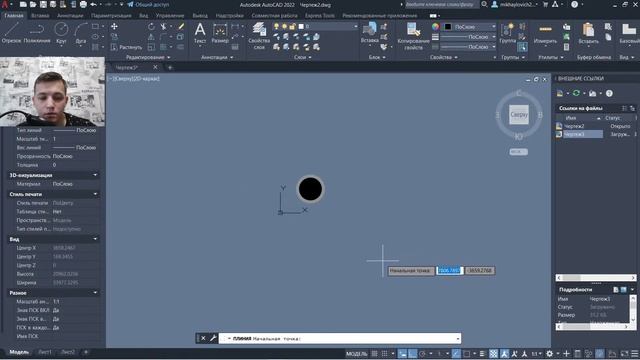Collapse the Разное section
This screenshot has width=640, height=360.
[x=95, y=293]
